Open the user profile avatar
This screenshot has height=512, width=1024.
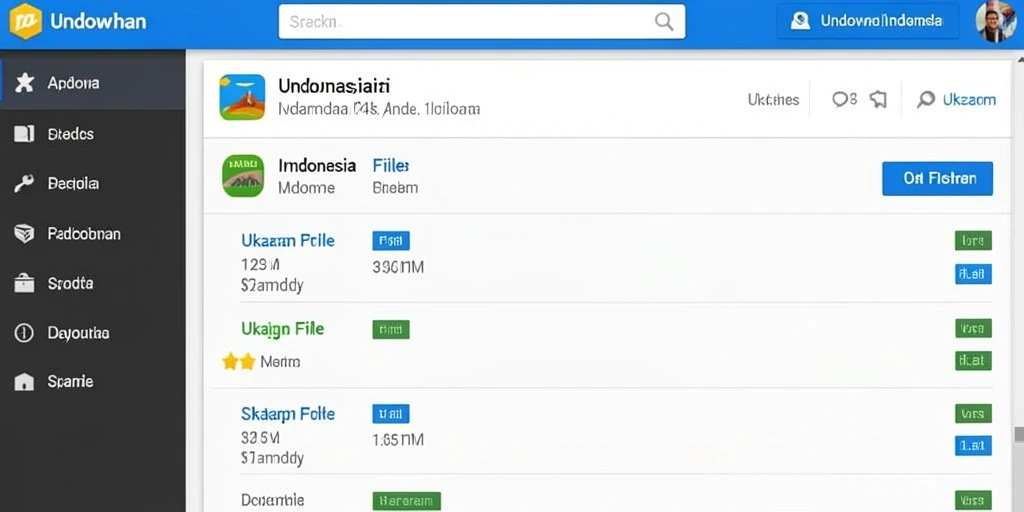996,22
